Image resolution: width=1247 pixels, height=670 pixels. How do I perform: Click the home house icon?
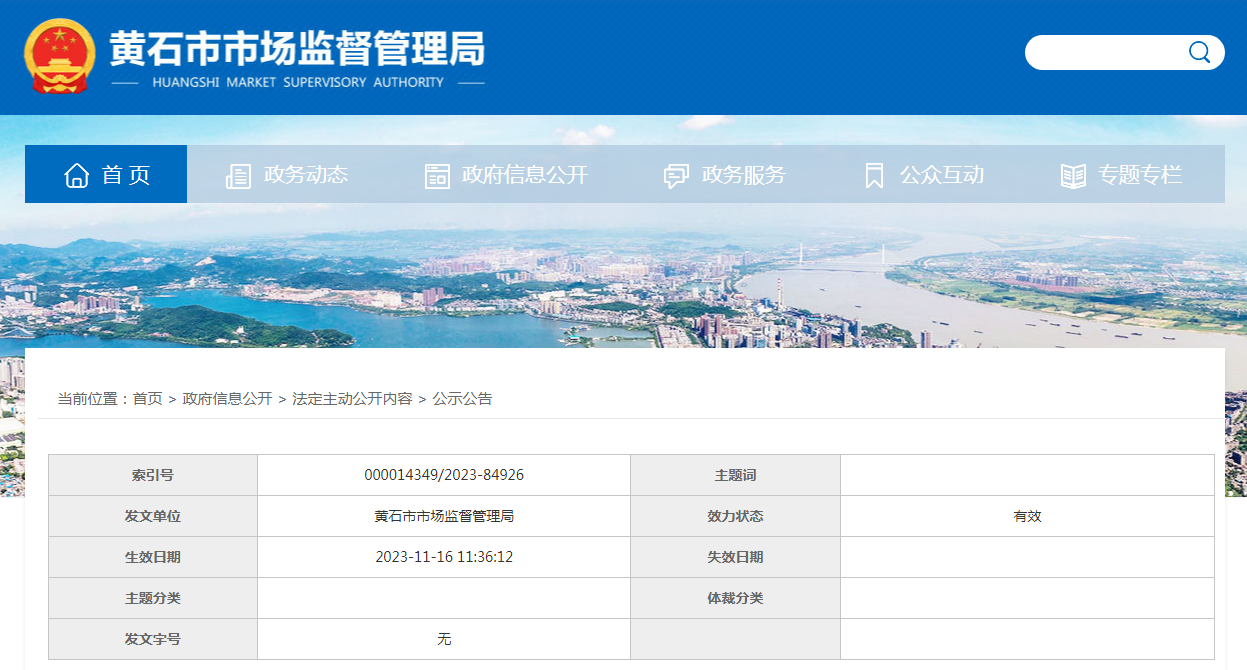(77, 175)
